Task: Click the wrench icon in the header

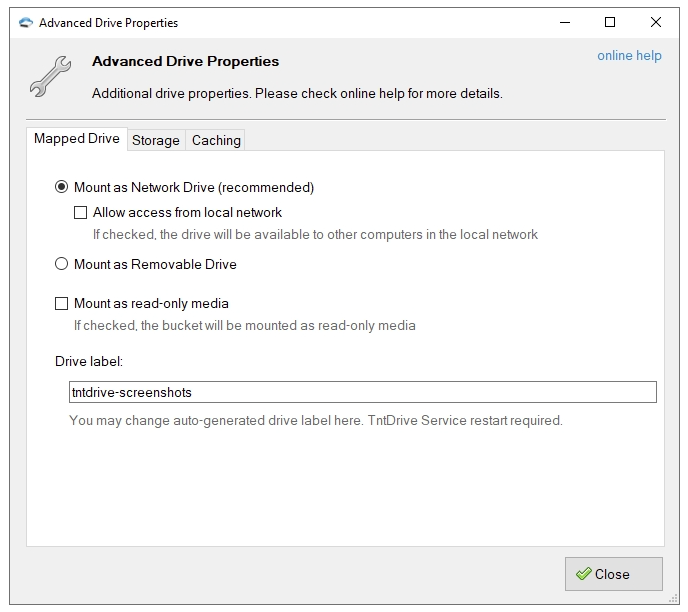Action: click(48, 76)
